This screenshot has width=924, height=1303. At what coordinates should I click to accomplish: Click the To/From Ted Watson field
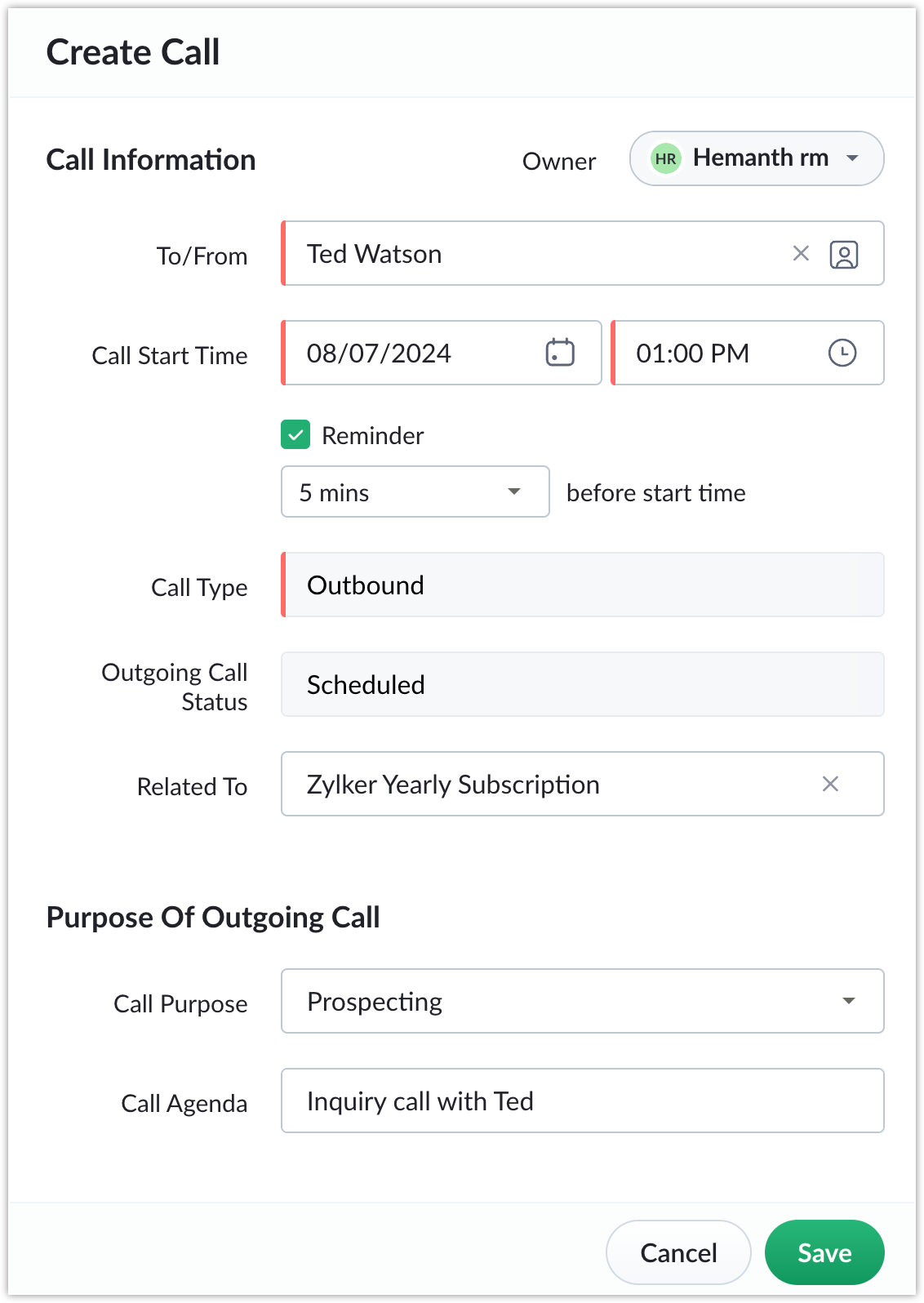(x=582, y=253)
